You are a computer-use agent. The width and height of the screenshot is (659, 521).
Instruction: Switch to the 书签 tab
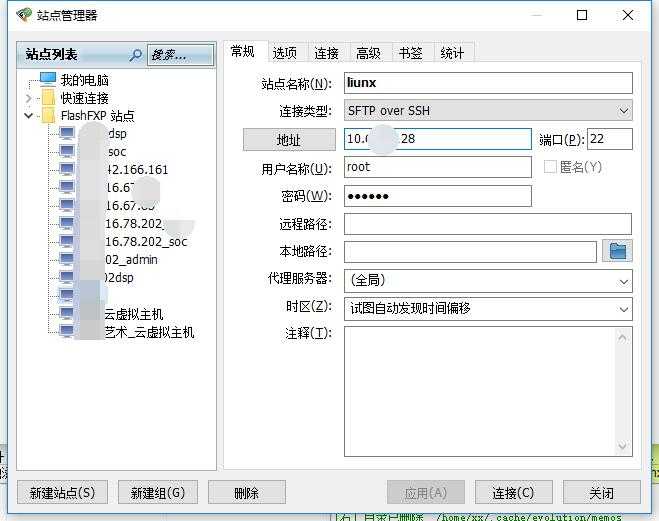[410, 53]
